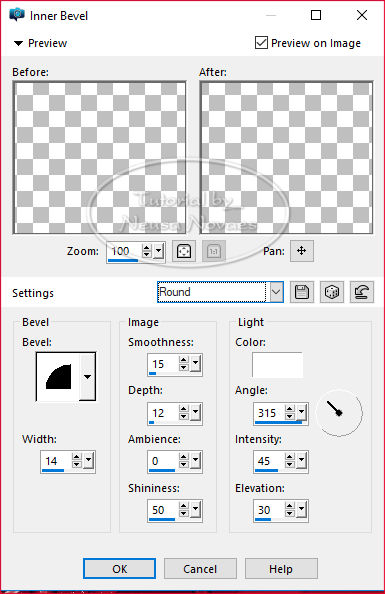
Task: Open the Intensity slider dropdown
Action: [x=301, y=461]
